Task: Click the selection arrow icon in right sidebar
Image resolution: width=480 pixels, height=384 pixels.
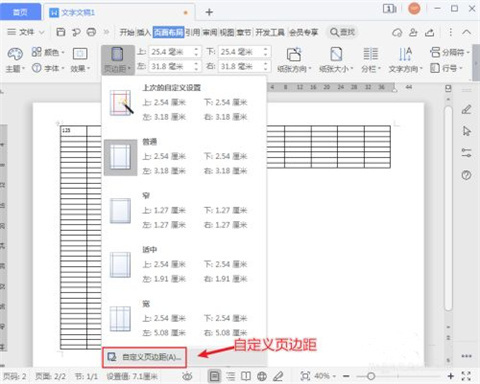Action: point(466,131)
